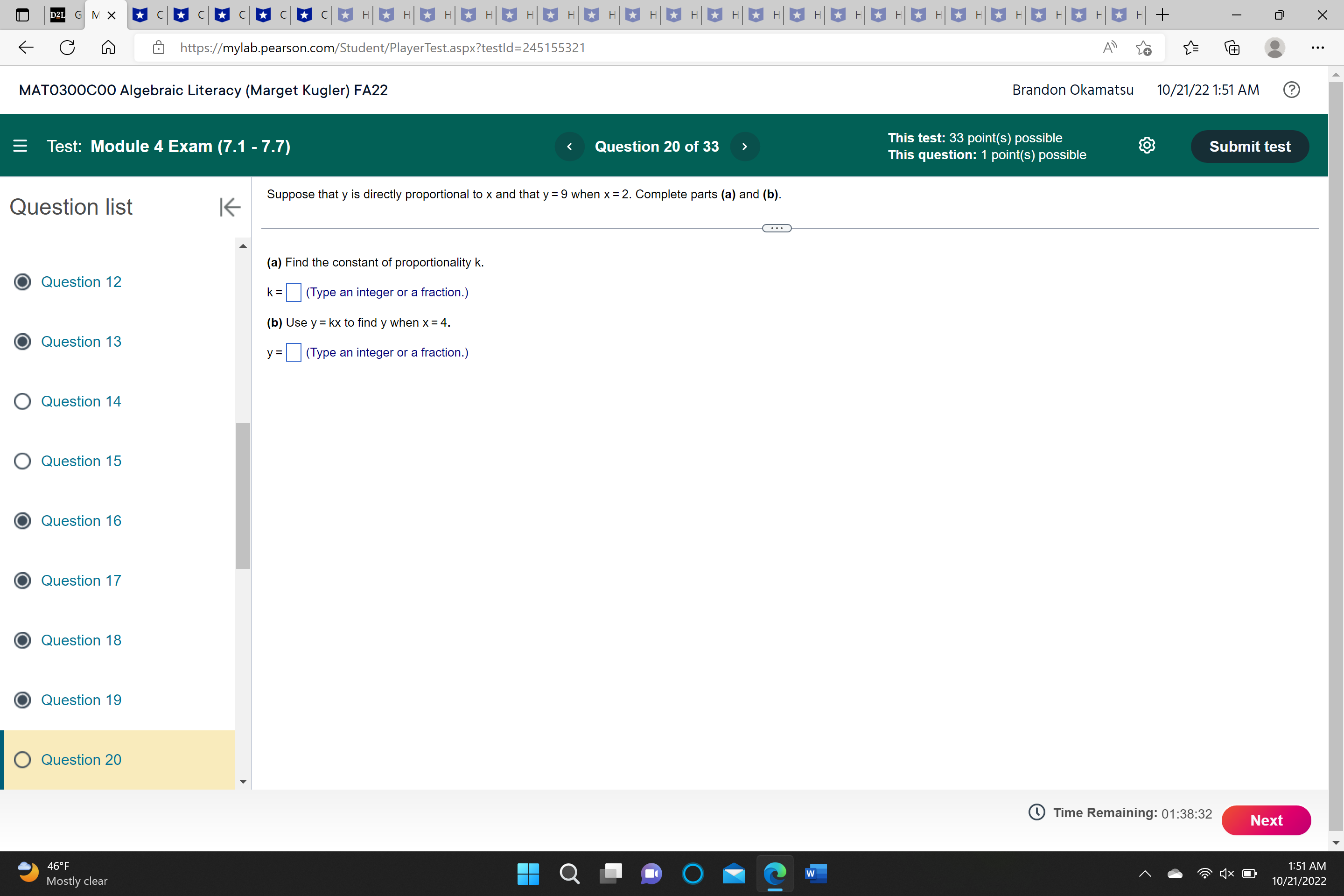Viewport: 1344px width, 896px height.
Task: Go to next question with right chevron
Action: tap(745, 146)
